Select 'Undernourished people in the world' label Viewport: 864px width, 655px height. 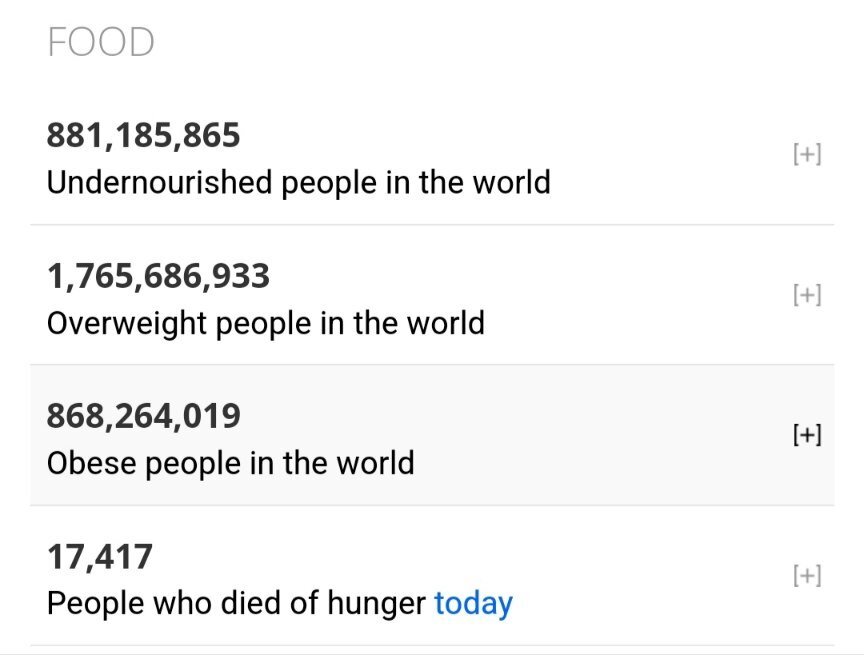coord(299,182)
